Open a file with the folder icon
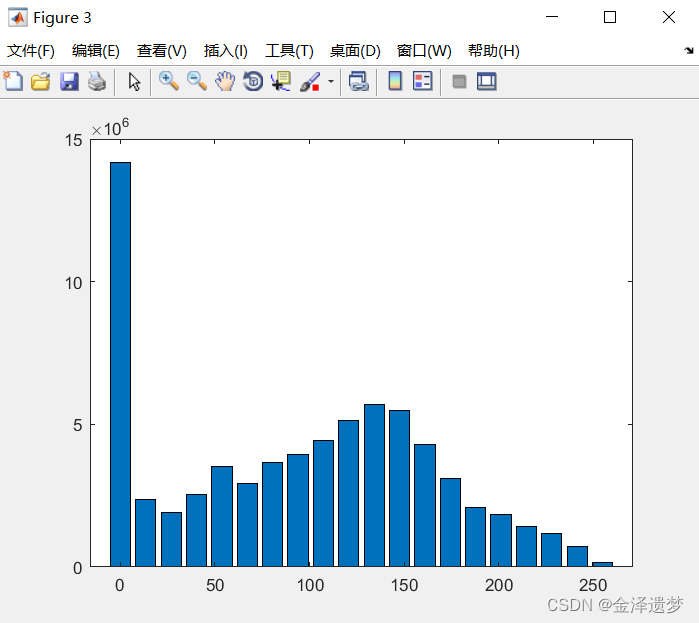 [41, 82]
